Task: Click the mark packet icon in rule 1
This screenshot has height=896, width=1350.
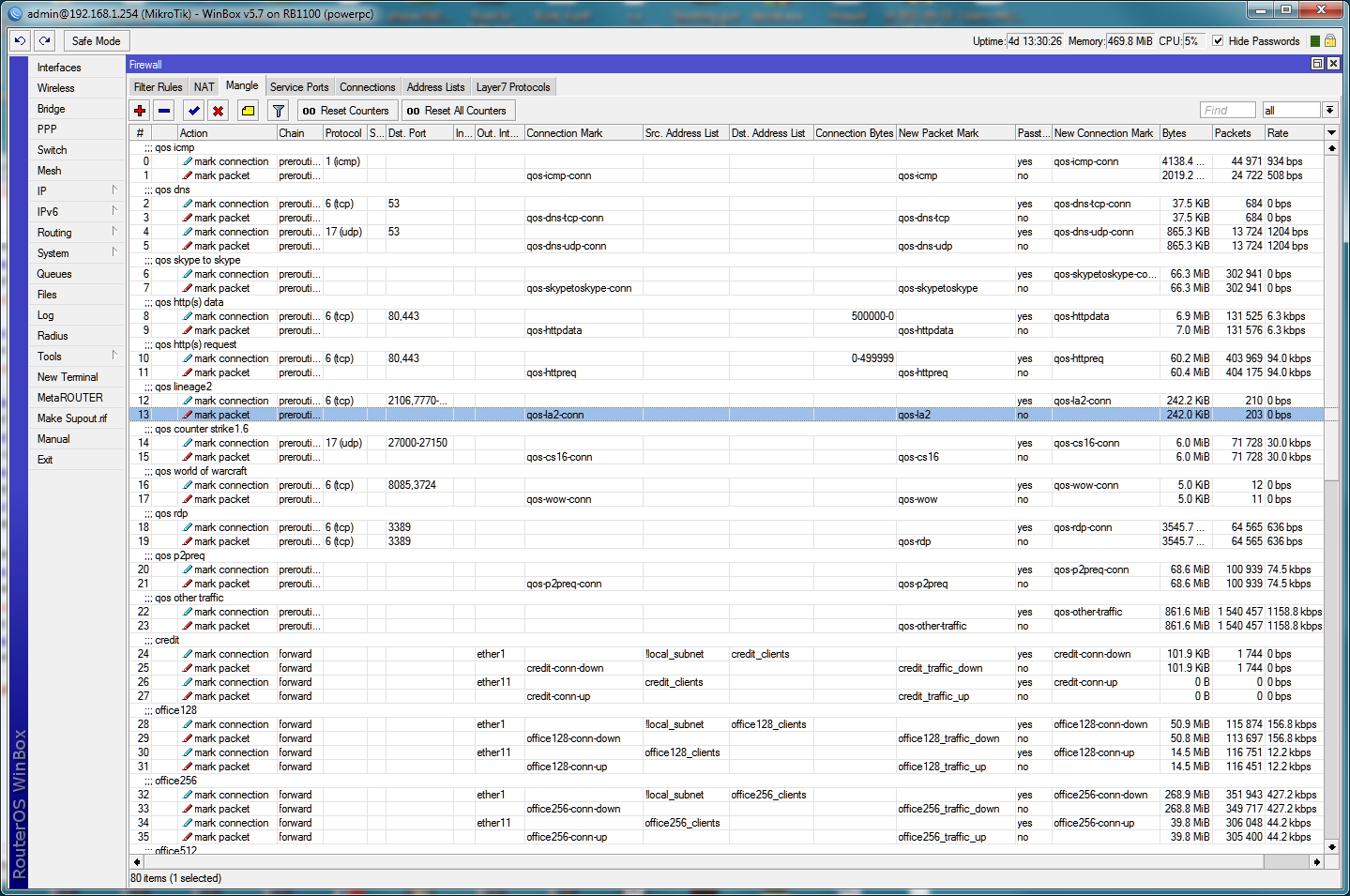Action: pos(188,175)
